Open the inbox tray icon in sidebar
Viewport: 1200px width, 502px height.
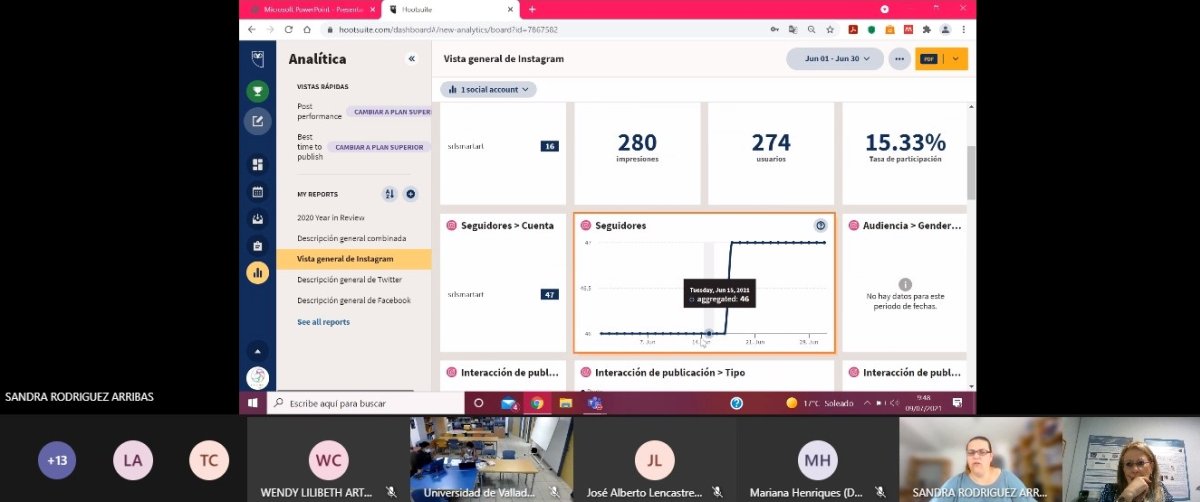pos(257,219)
